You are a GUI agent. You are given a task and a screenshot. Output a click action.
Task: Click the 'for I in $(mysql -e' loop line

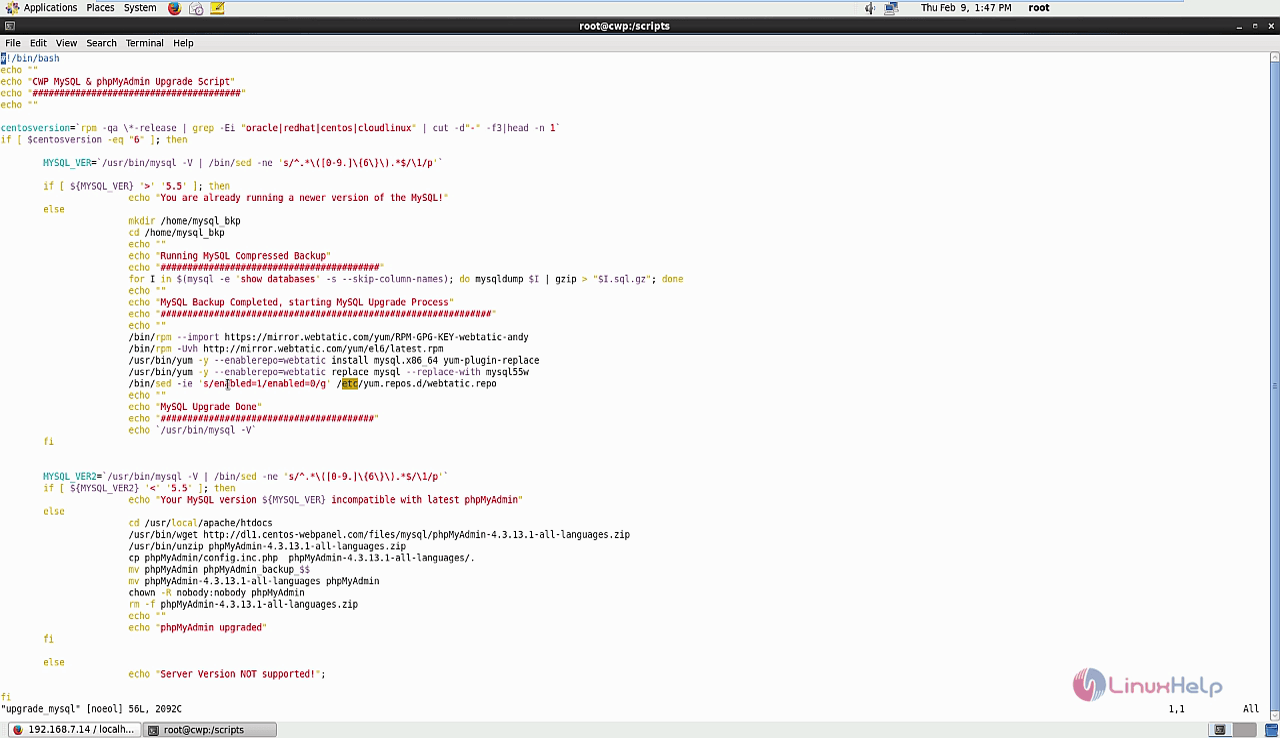(x=406, y=279)
